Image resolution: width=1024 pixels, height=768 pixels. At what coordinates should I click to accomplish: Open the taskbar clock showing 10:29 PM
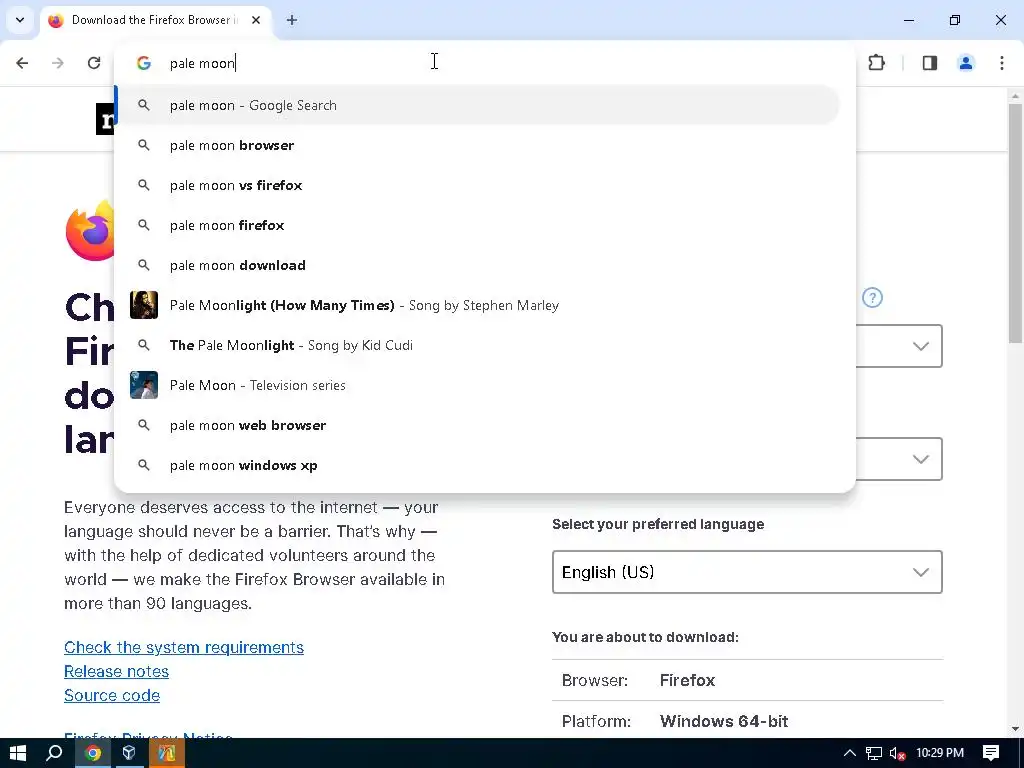(x=940, y=753)
